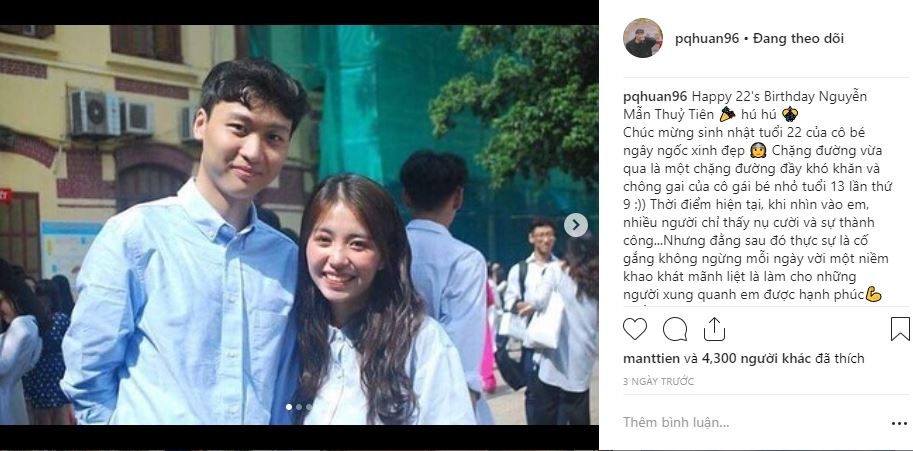Open pqhuan96 username in caption
The width and height of the screenshot is (913, 451).
coord(655,96)
